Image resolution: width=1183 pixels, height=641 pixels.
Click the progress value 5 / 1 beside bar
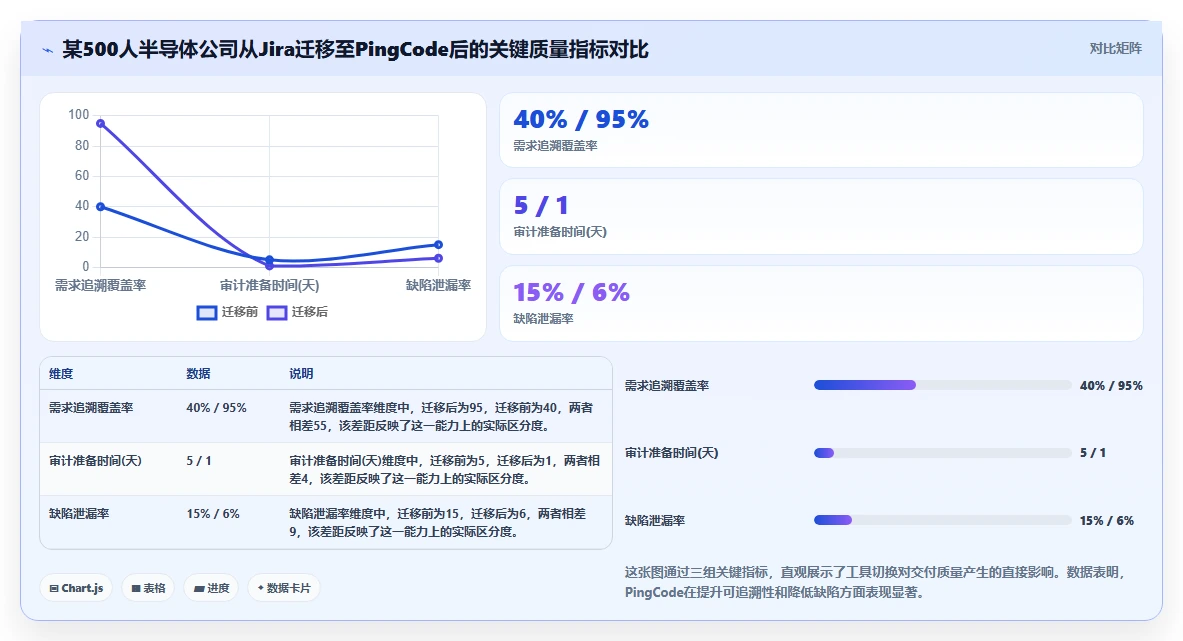pyautogui.click(x=1092, y=453)
